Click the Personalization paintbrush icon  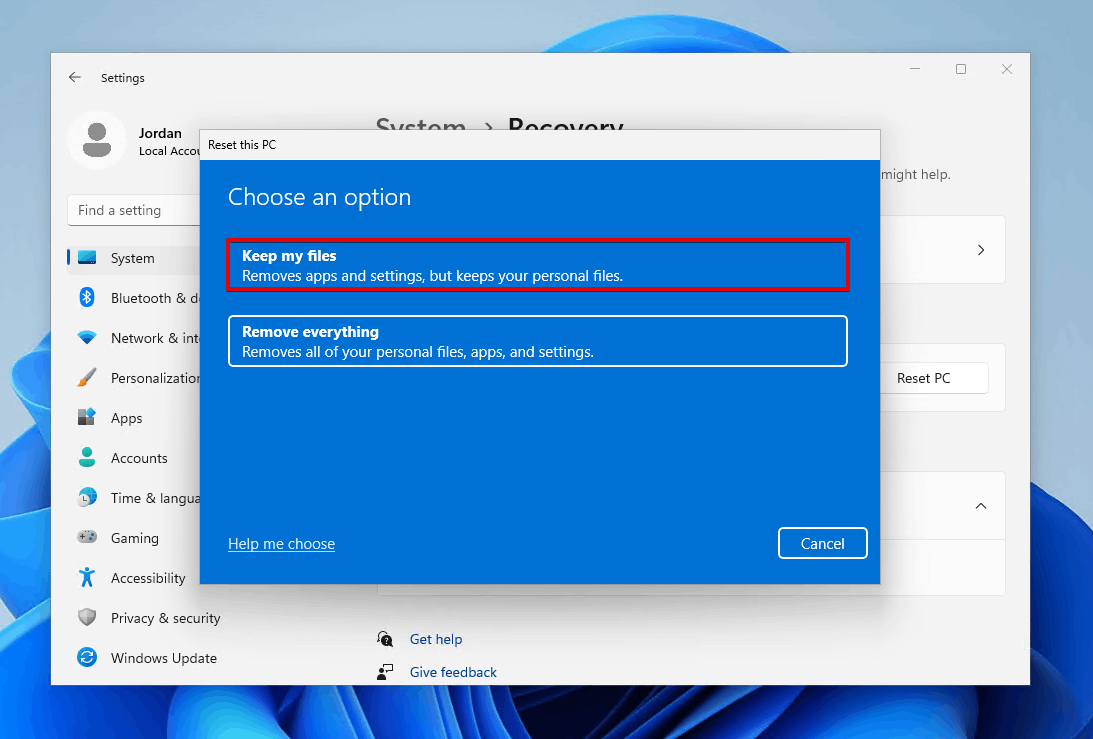(x=87, y=378)
